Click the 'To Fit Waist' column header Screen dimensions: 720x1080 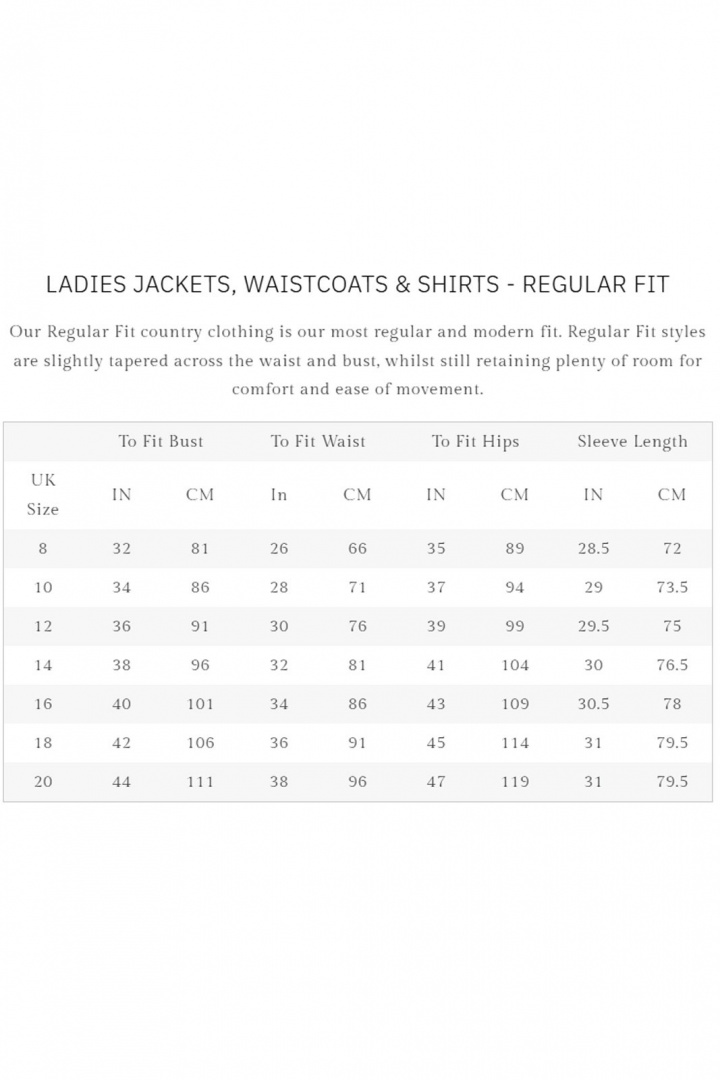click(318, 441)
